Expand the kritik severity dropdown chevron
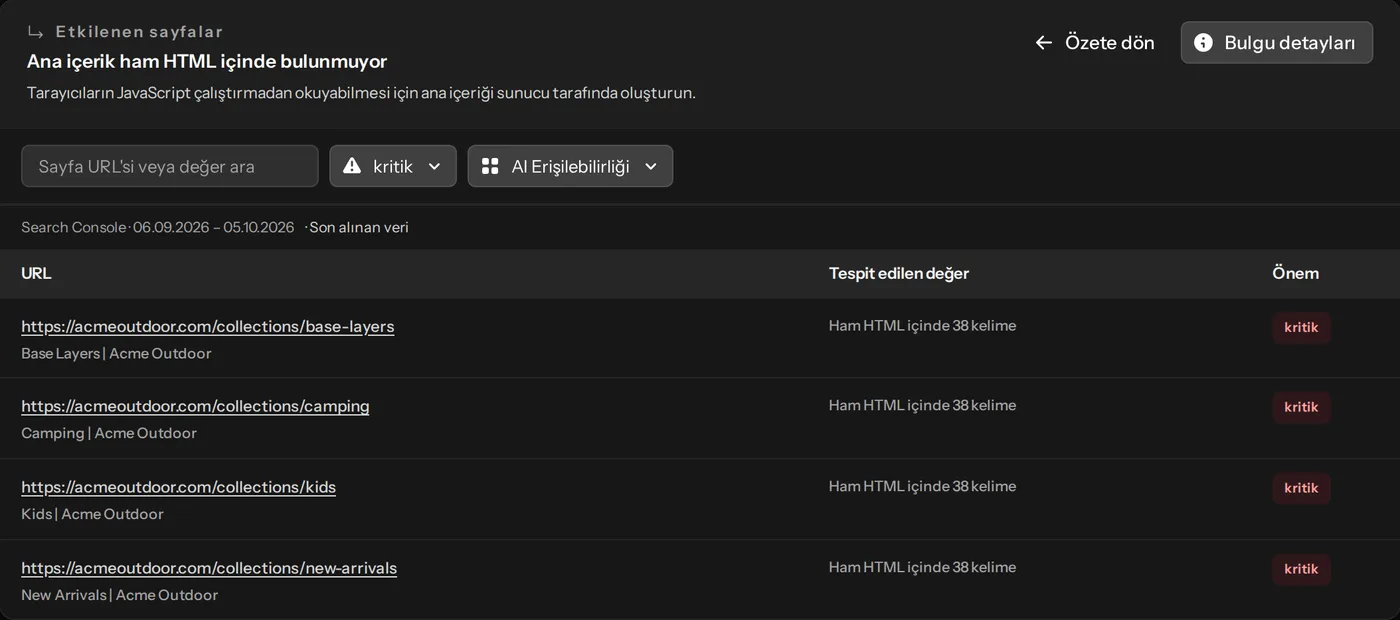Viewport: 1400px width, 620px height. tap(434, 166)
